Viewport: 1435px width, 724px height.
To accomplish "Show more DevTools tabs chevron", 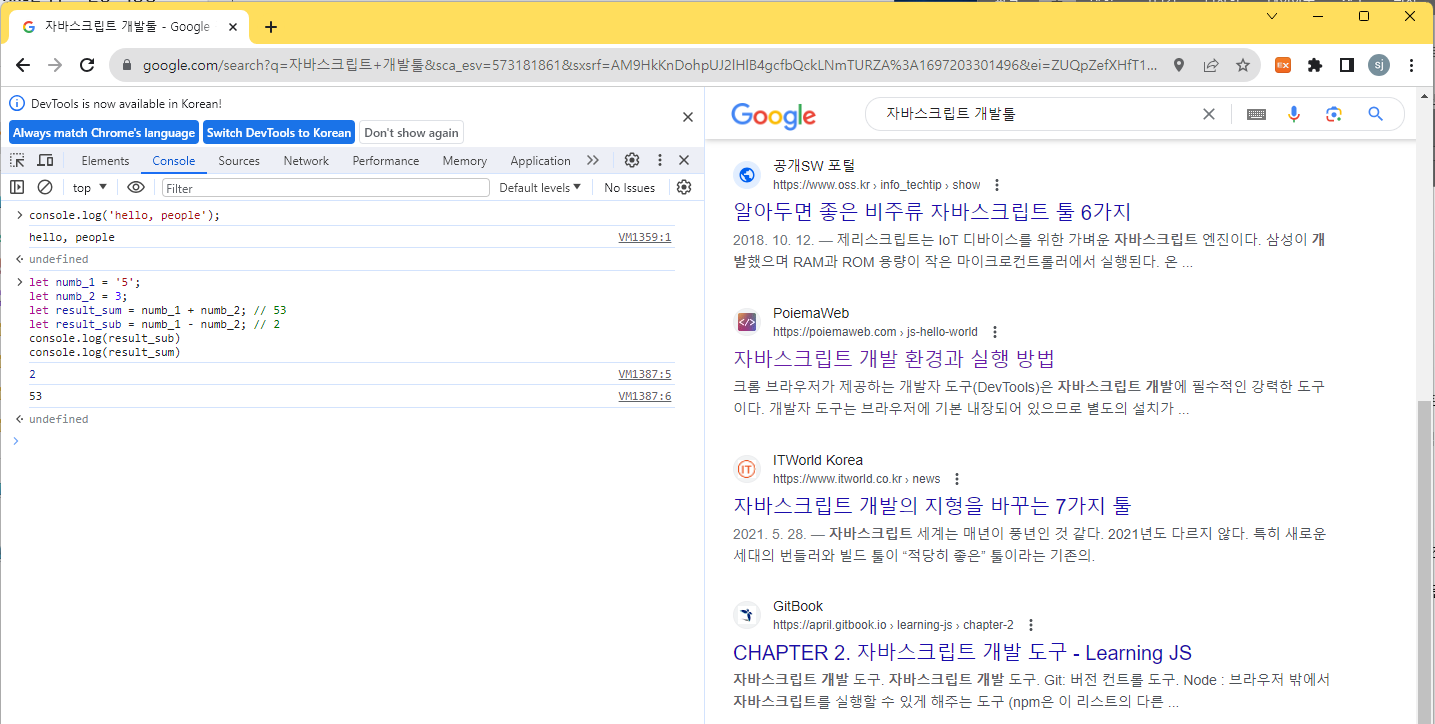I will click(593, 160).
